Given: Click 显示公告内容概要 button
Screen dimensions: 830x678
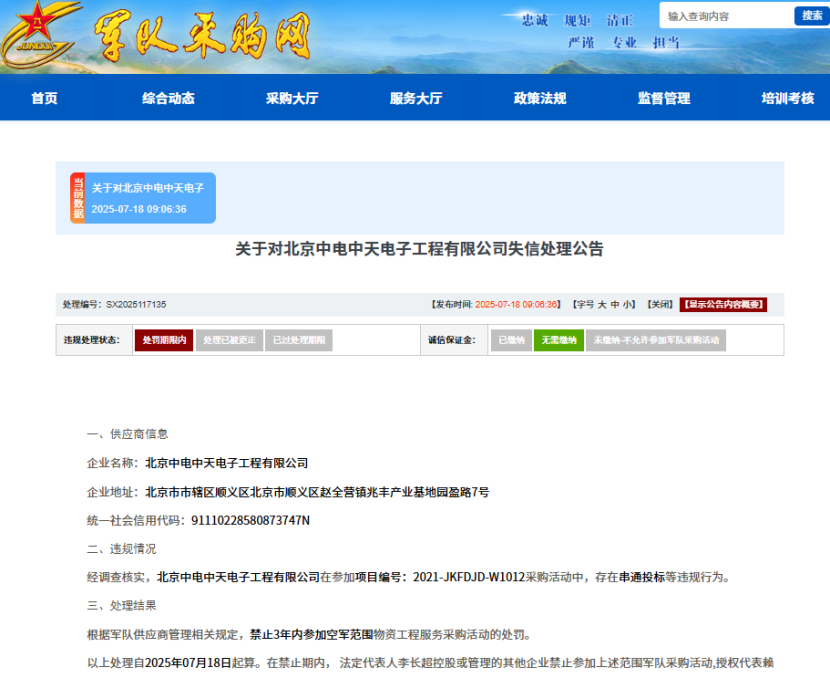Looking at the screenshot, I should [x=723, y=304].
